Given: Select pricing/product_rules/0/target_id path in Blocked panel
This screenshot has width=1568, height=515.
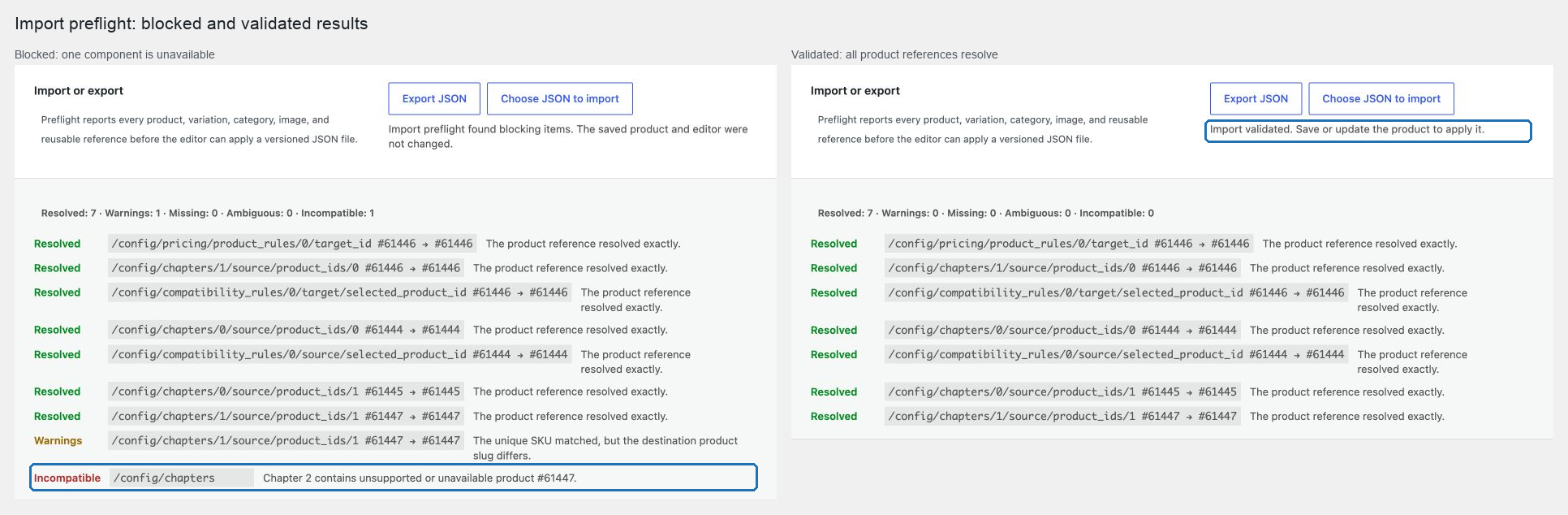Looking at the screenshot, I should coord(292,244).
